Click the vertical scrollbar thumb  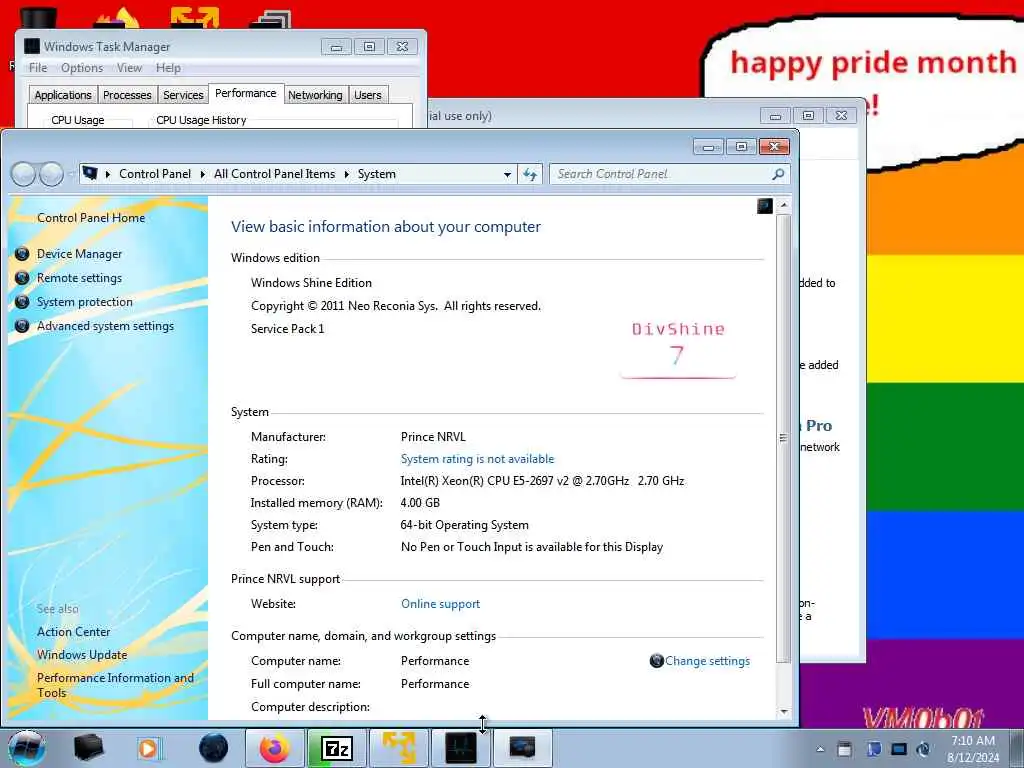pos(784,439)
